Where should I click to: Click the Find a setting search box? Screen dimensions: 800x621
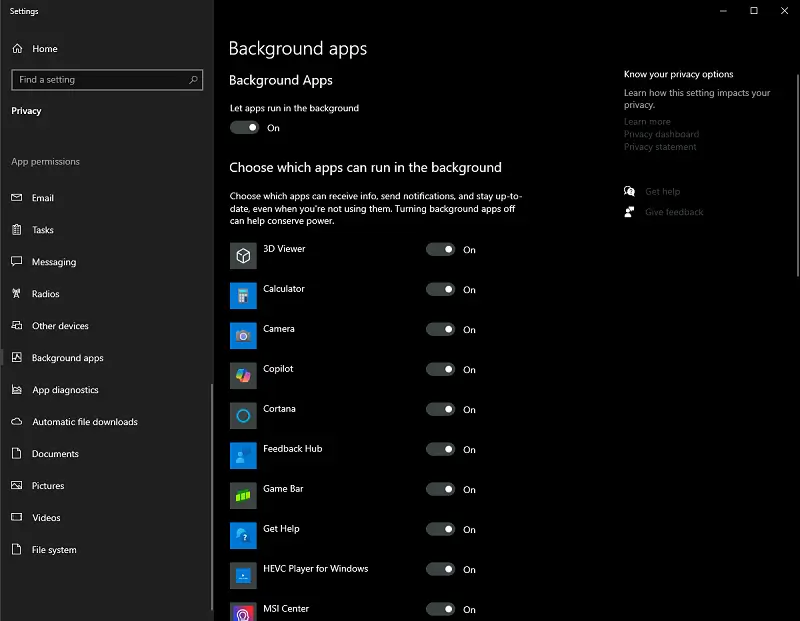tap(100, 80)
